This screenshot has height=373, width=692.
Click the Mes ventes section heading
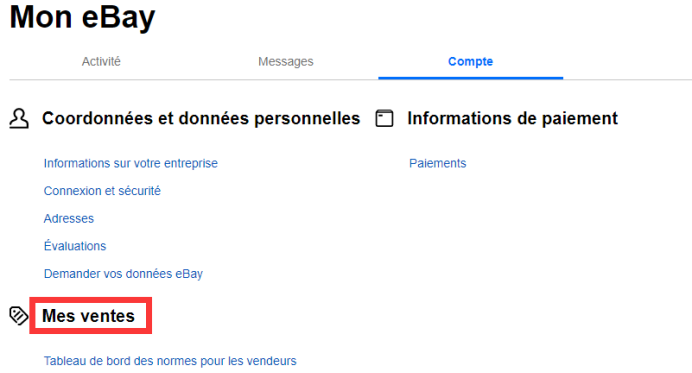[x=88, y=316]
